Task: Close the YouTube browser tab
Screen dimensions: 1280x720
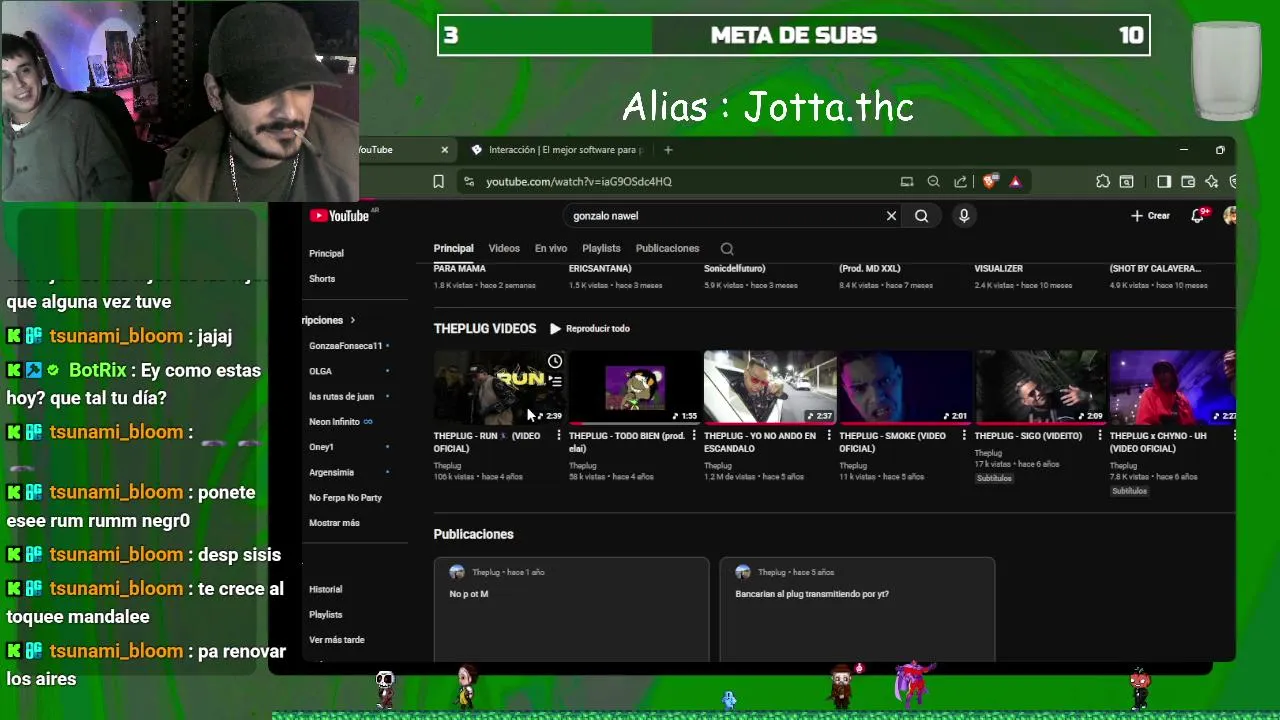Action: point(445,150)
